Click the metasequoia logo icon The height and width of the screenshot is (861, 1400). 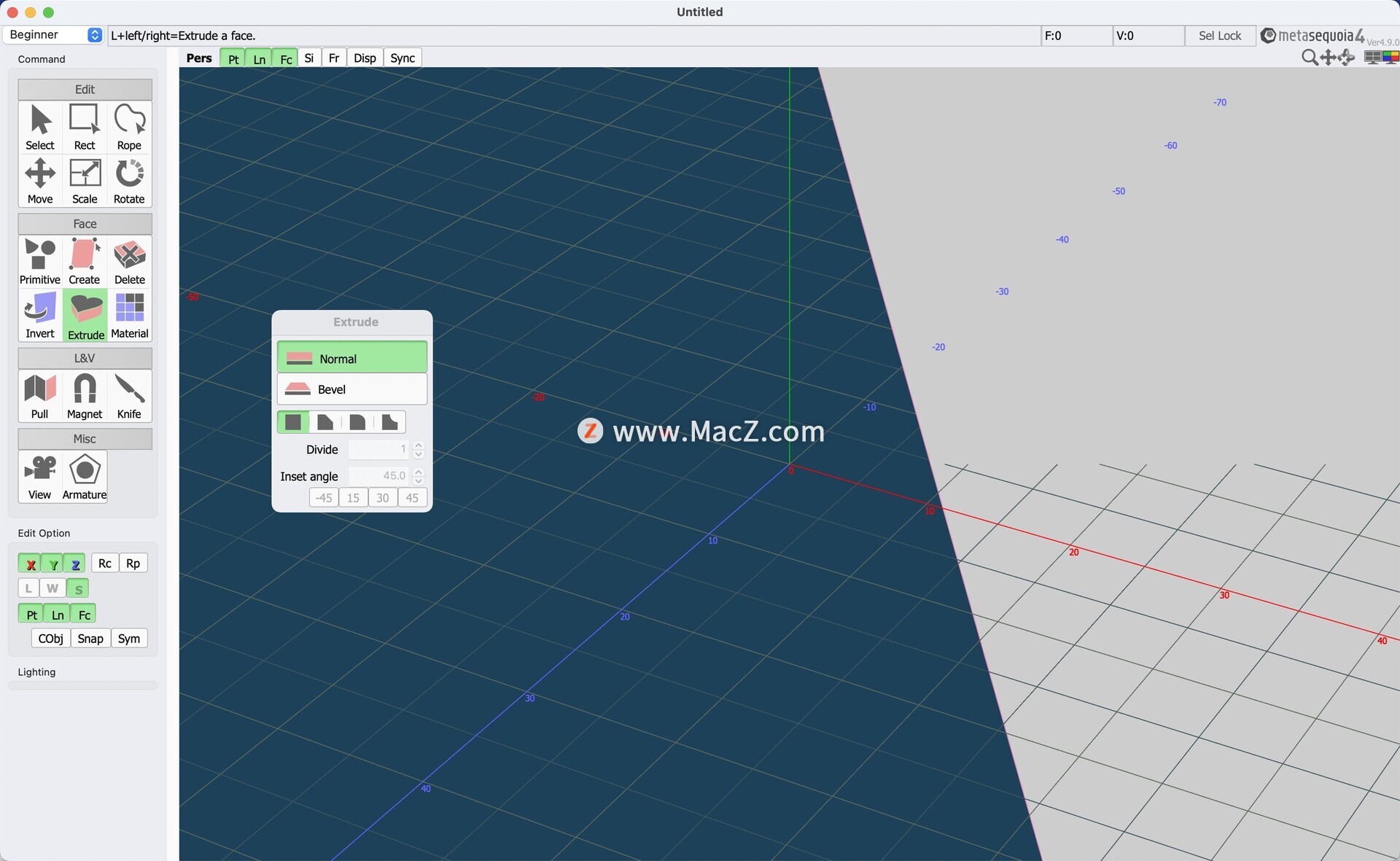(1268, 35)
